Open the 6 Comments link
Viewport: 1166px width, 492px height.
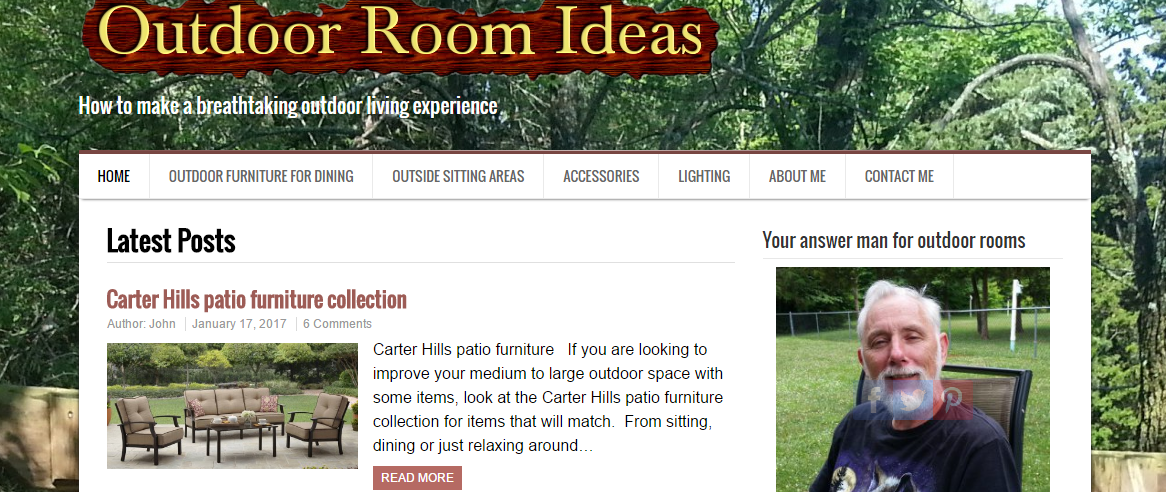337,324
